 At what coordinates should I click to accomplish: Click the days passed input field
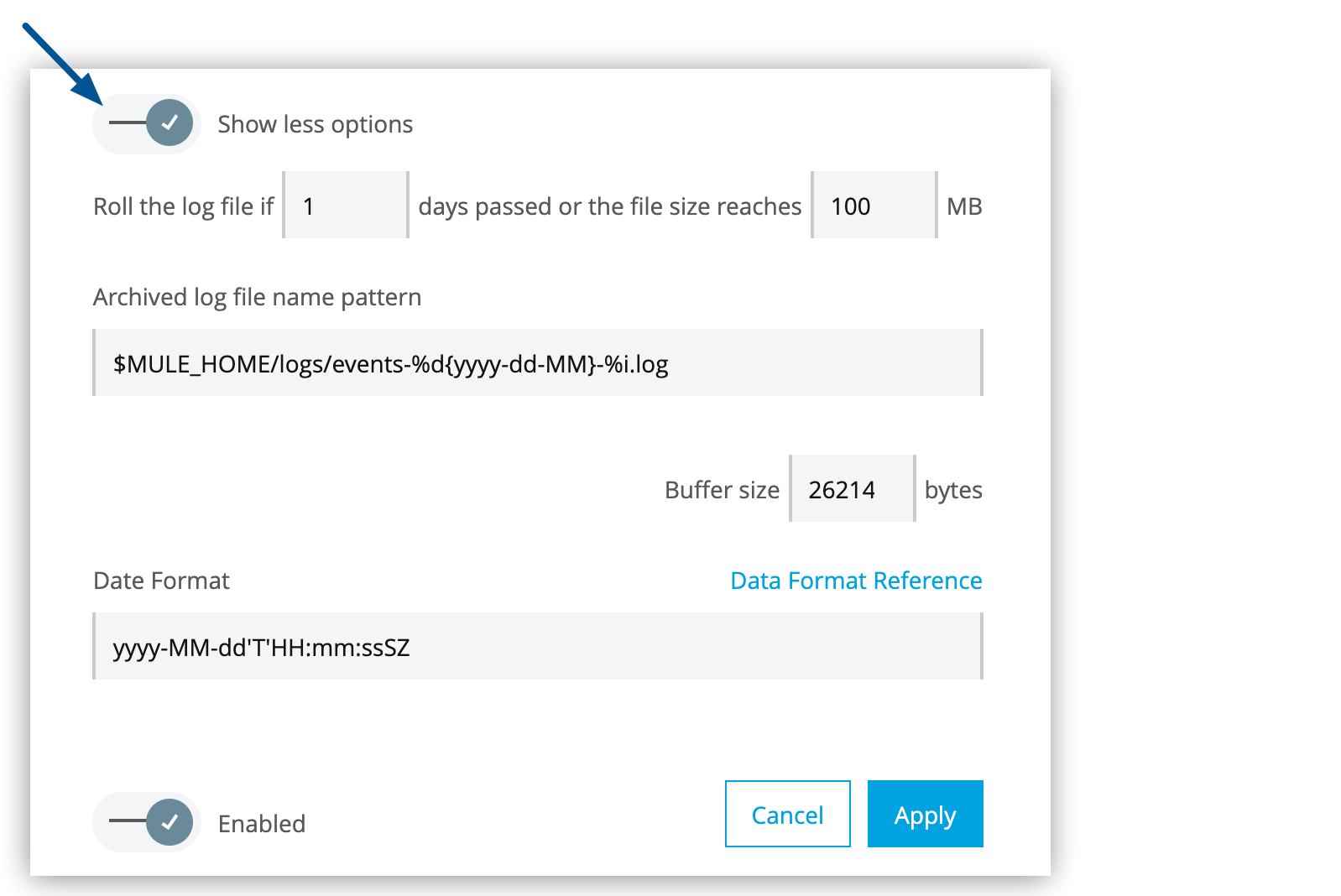coord(346,206)
